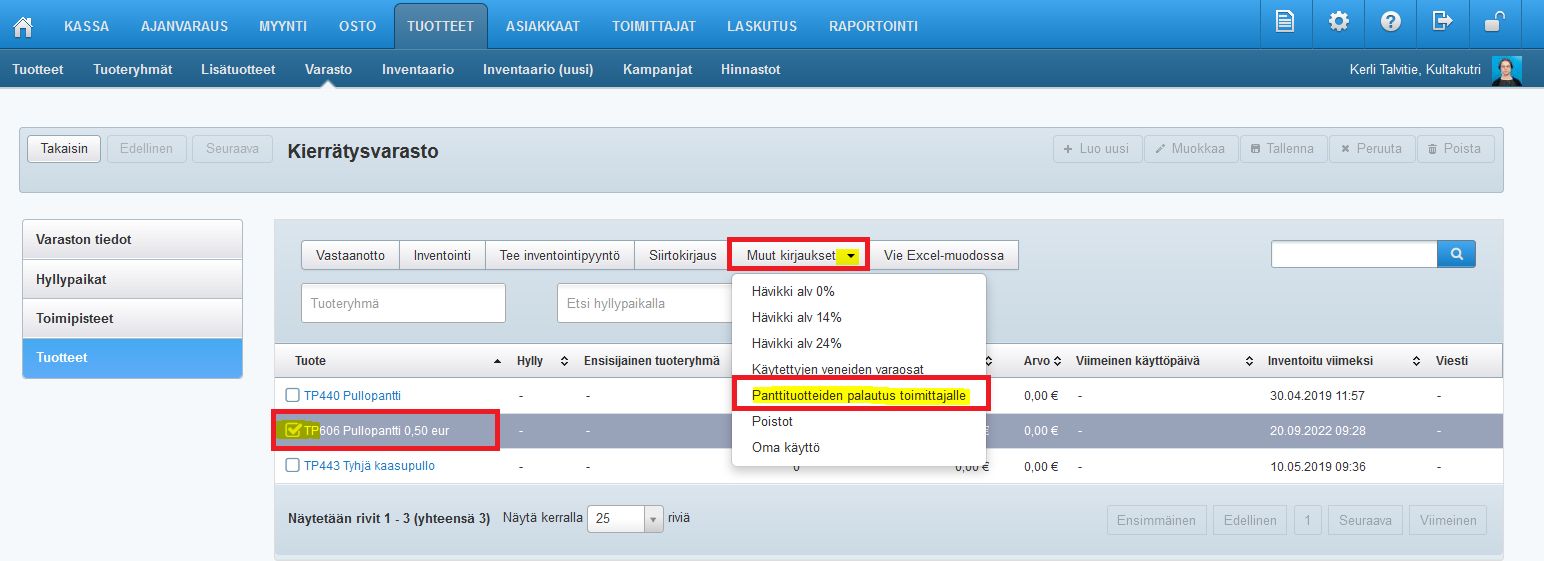
Task: Click the logout exit icon
Action: [x=1442, y=22]
